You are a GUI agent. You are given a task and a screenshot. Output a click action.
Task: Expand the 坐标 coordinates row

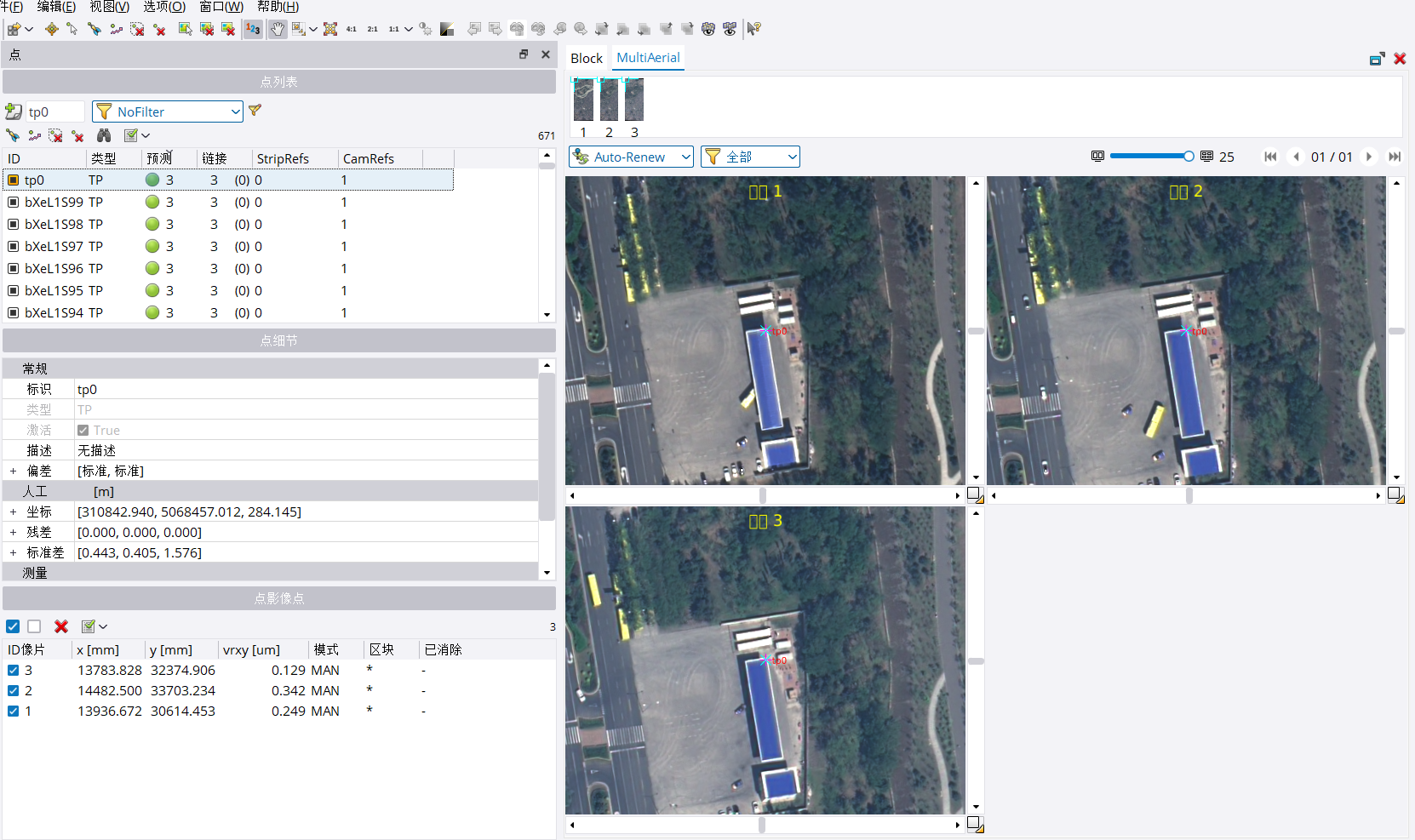click(x=13, y=512)
